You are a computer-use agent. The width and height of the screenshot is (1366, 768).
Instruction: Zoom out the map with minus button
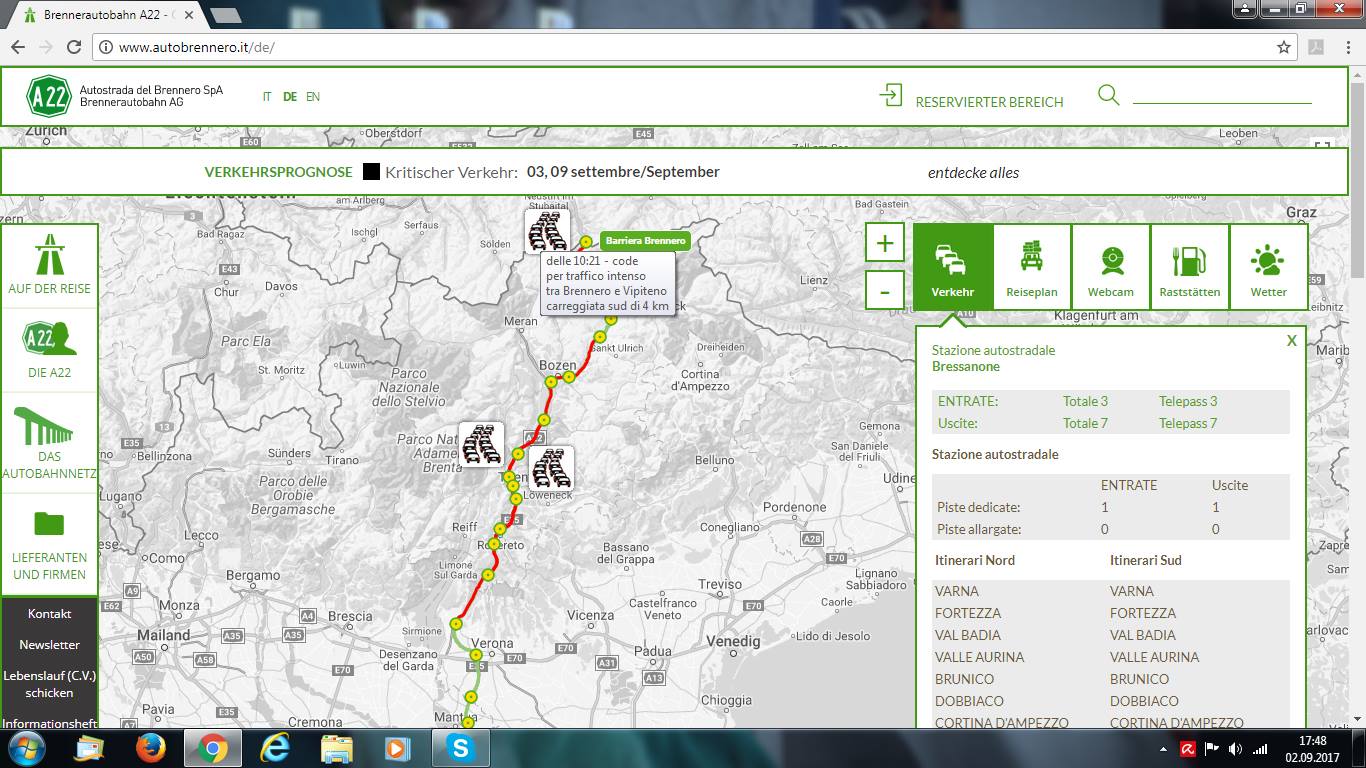coord(884,292)
